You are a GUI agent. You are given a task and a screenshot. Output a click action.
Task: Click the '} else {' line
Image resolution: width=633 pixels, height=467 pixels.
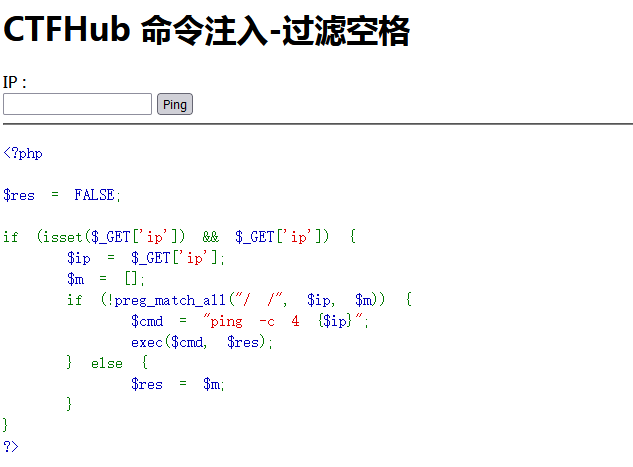pyautogui.click(x=107, y=362)
